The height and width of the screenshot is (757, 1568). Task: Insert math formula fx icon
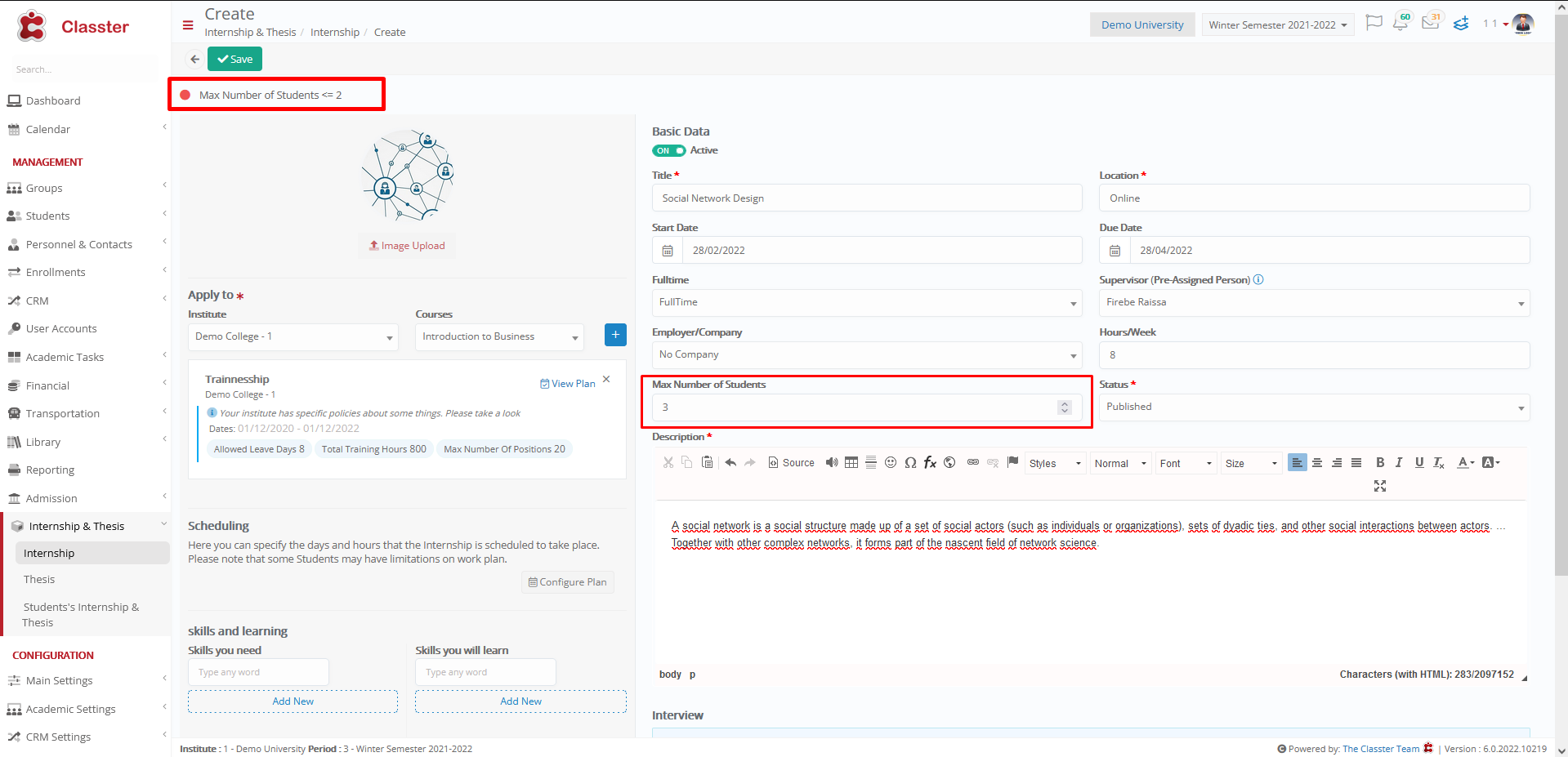[x=930, y=462]
